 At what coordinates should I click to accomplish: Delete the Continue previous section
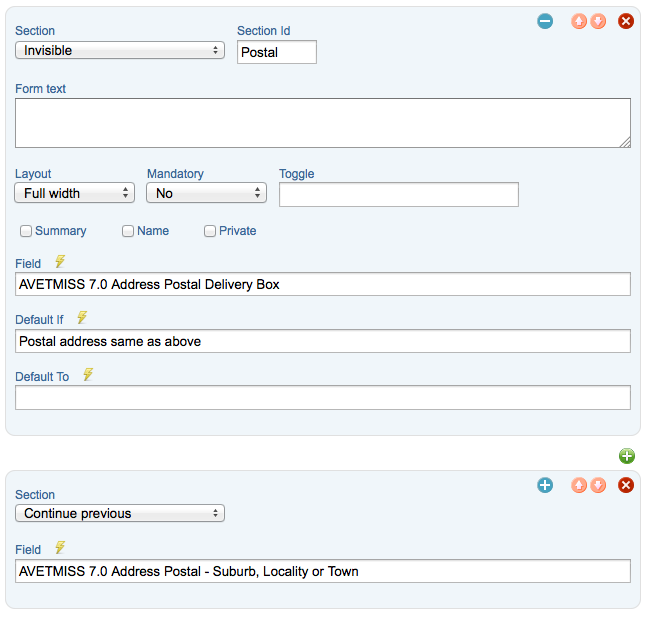[x=626, y=485]
